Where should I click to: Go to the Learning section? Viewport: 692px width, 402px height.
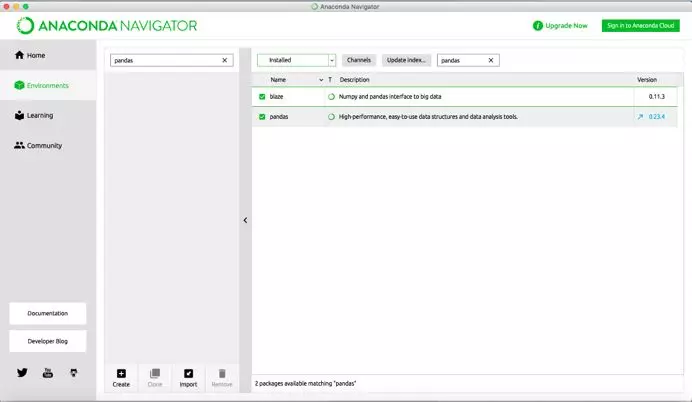point(48,115)
